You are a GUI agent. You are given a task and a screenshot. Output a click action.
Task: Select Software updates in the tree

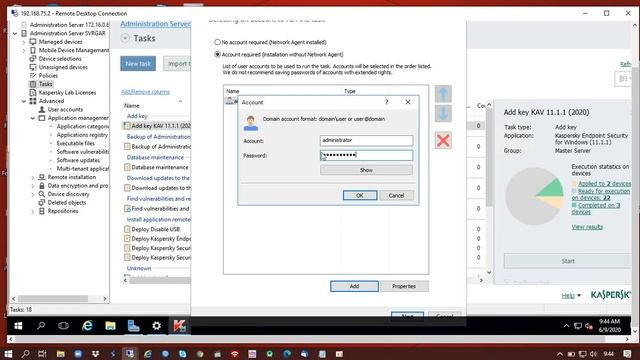point(78,160)
